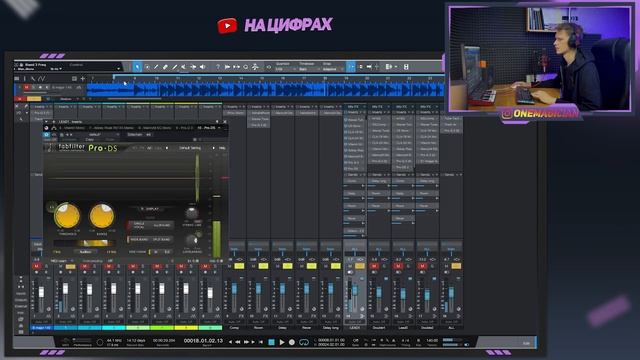Click the Display button in Pro-DS
The width and height of the screenshot is (640, 360).
click(150, 209)
